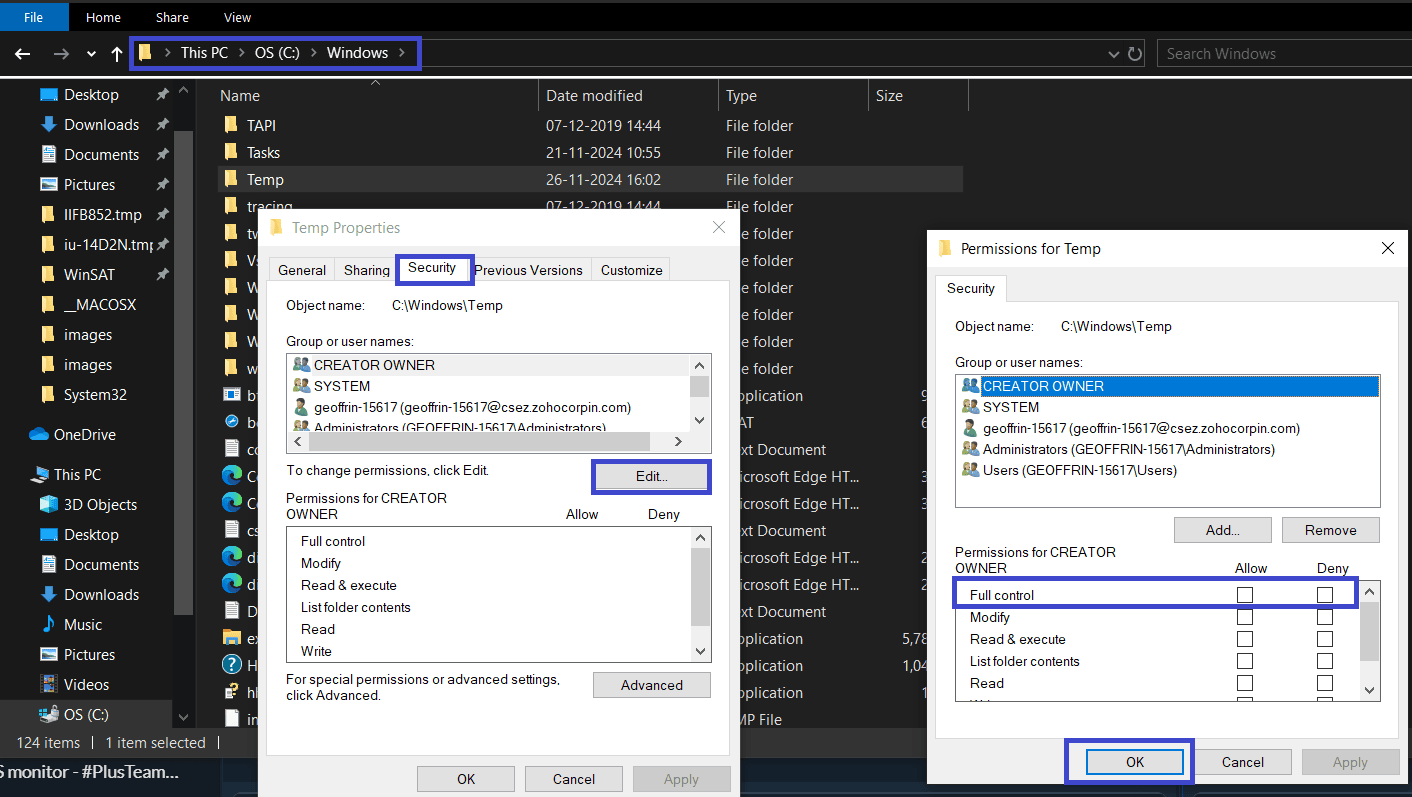
Task: Click the Edit button to change permissions
Action: [651, 477]
